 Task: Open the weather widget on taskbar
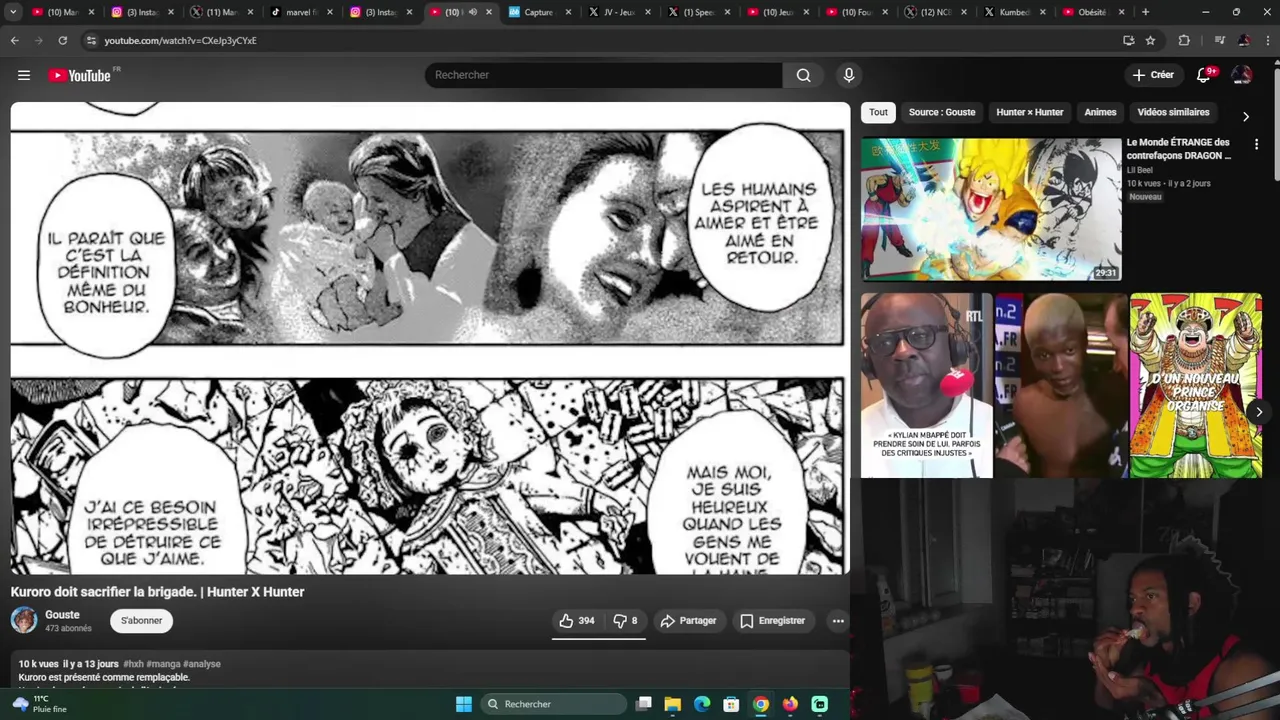pos(38,704)
